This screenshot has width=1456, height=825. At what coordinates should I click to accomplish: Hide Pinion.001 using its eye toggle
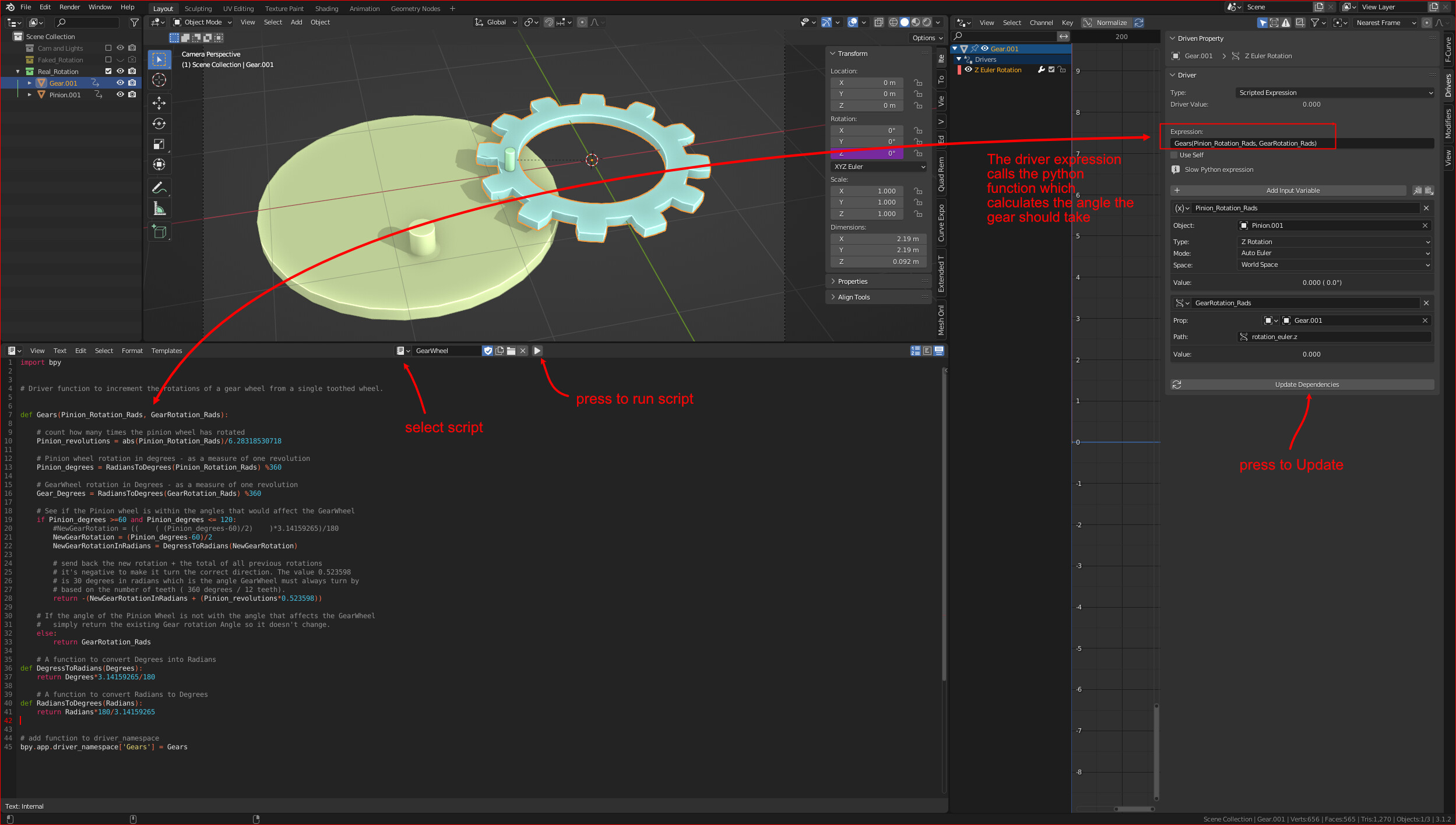(120, 95)
